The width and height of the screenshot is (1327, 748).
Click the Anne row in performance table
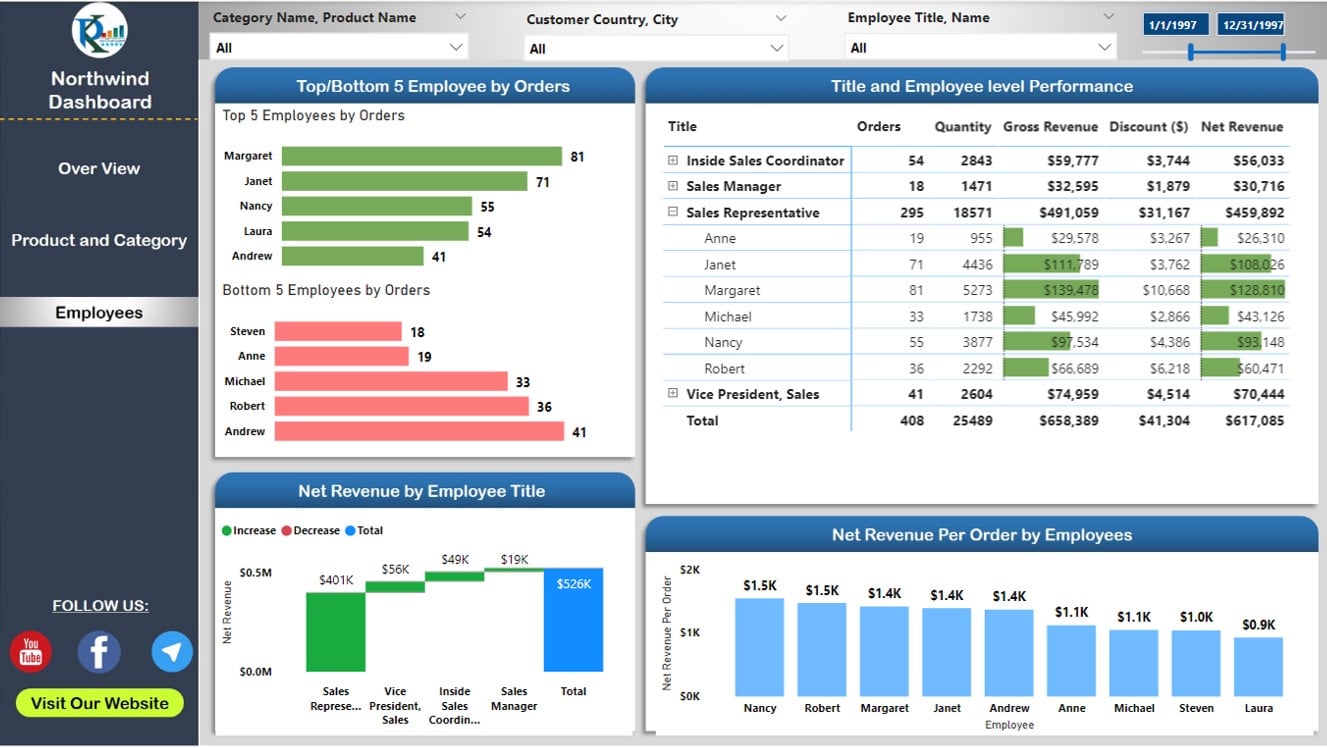pos(977,238)
